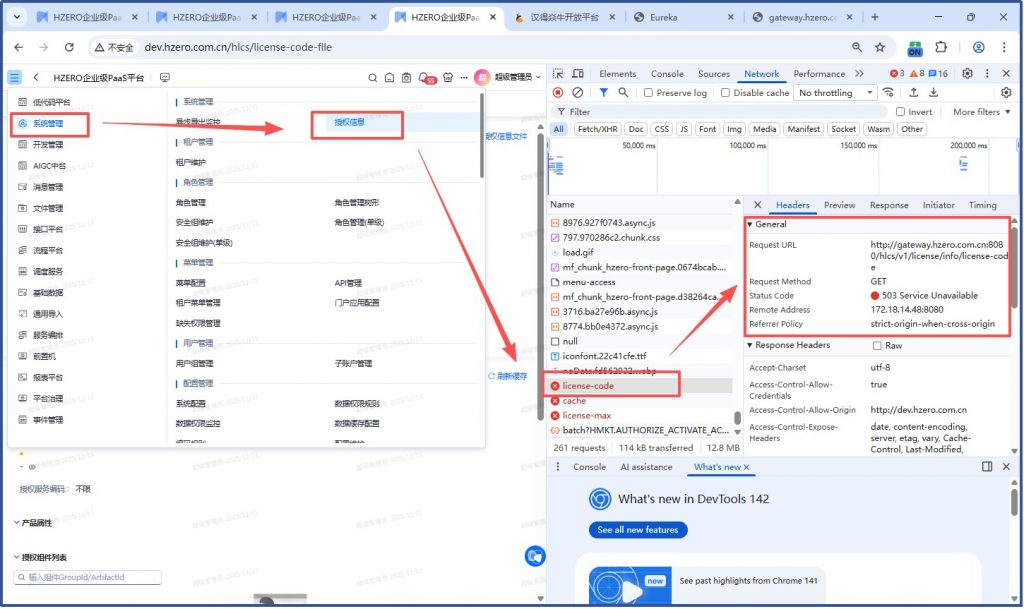Image resolution: width=1024 pixels, height=609 pixels.
Task: Switch to the Response tab
Action: click(889, 205)
